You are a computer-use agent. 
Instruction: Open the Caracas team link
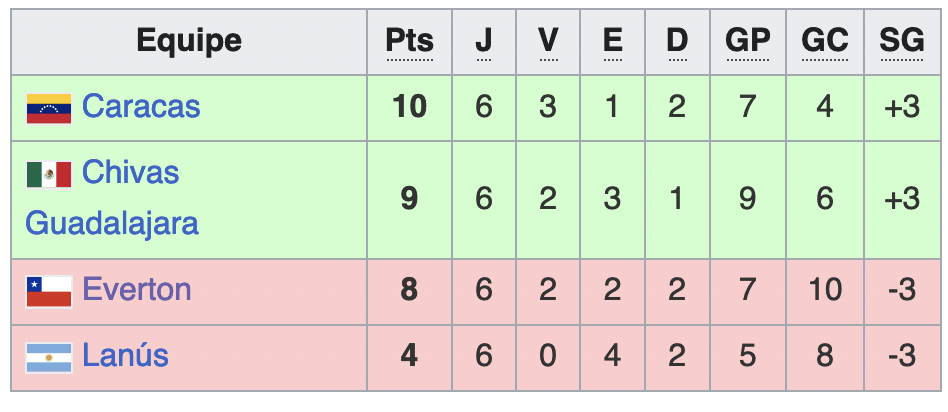(141, 106)
